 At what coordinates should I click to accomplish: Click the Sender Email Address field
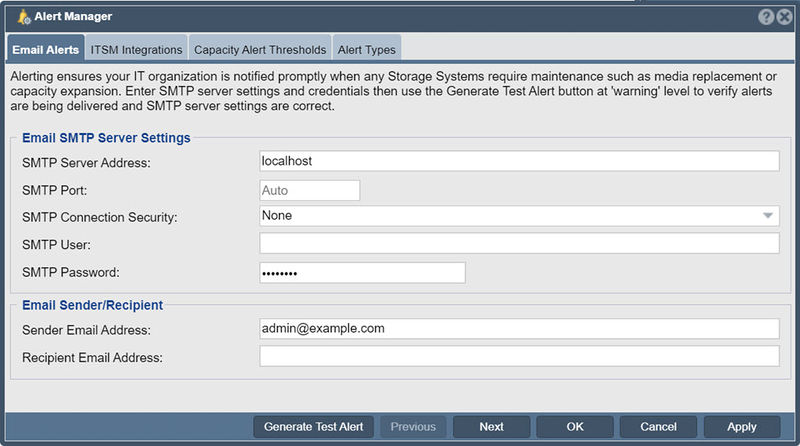pyautogui.click(x=519, y=329)
